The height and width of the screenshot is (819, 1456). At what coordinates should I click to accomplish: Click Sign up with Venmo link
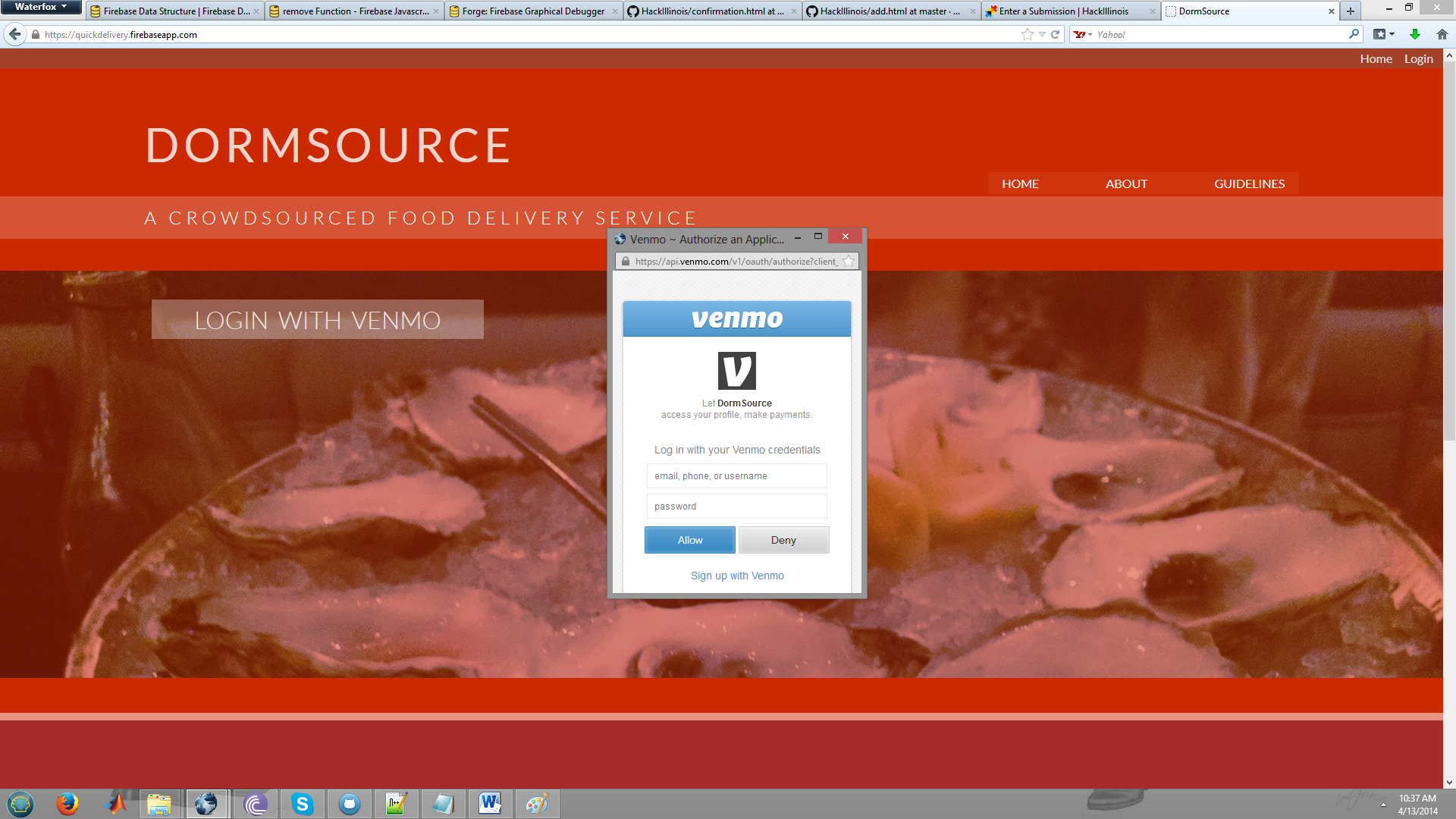[x=737, y=576]
